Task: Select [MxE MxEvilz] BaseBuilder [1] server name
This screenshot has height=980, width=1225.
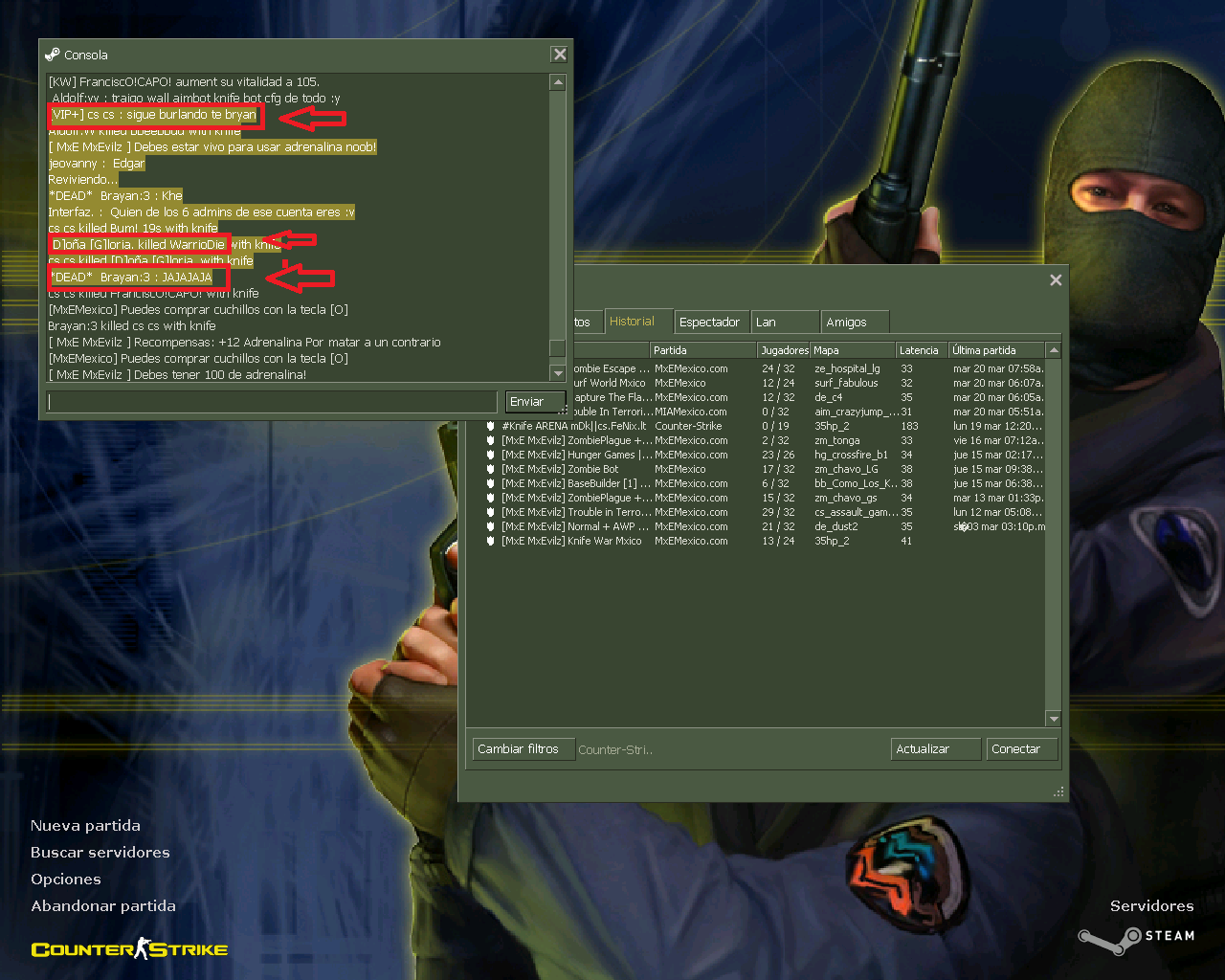Action: (576, 483)
